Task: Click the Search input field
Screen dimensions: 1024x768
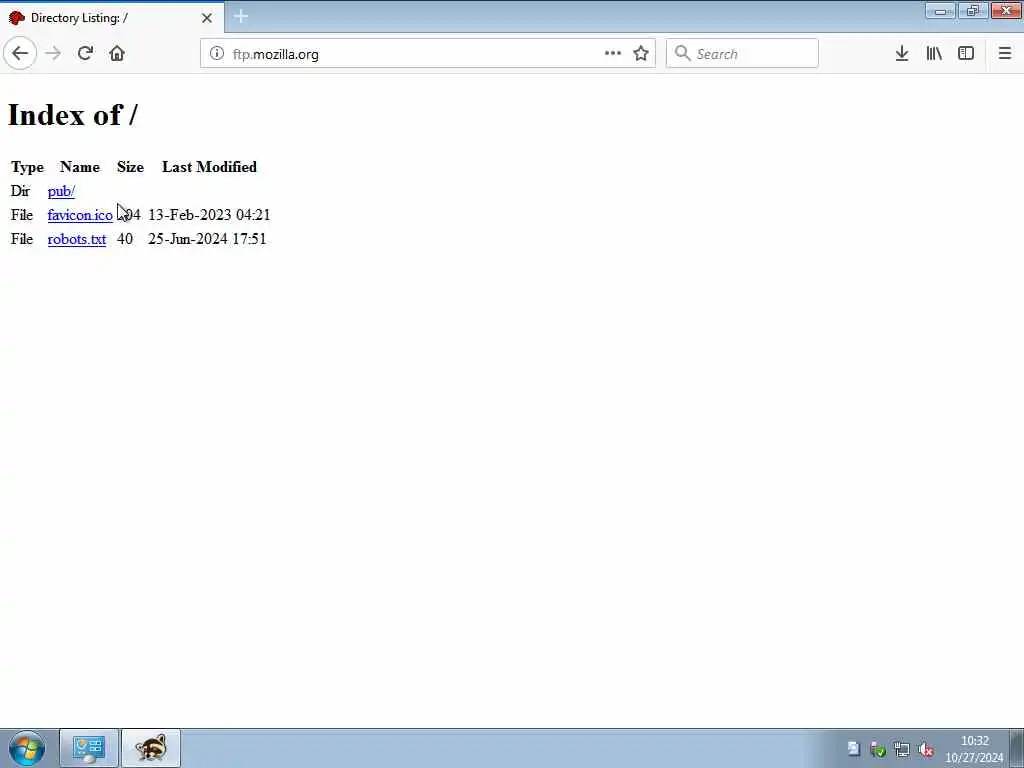Action: click(x=742, y=54)
